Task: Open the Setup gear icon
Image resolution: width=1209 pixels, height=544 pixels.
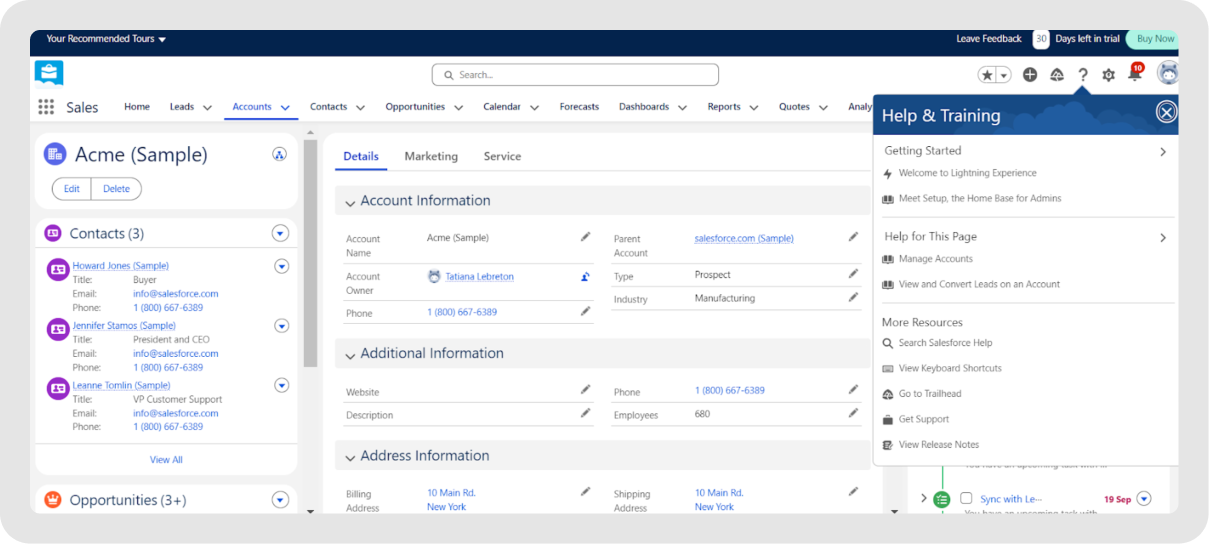Action: tap(1108, 75)
